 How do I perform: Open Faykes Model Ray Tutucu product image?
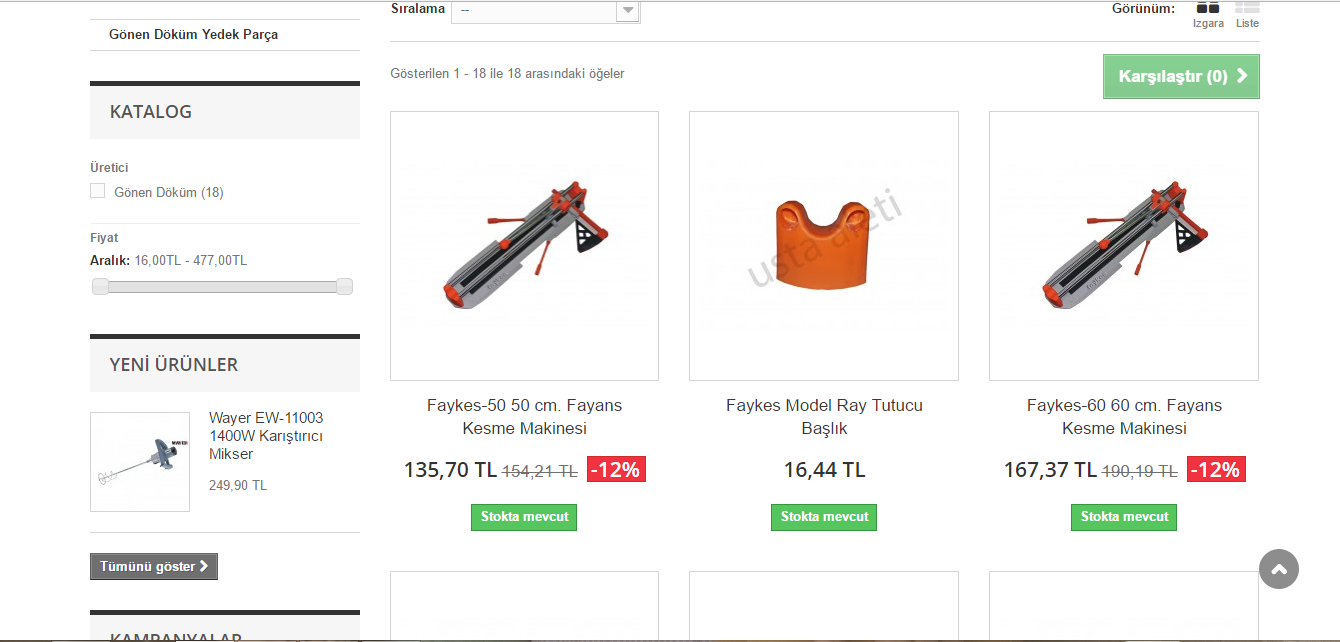click(x=824, y=246)
